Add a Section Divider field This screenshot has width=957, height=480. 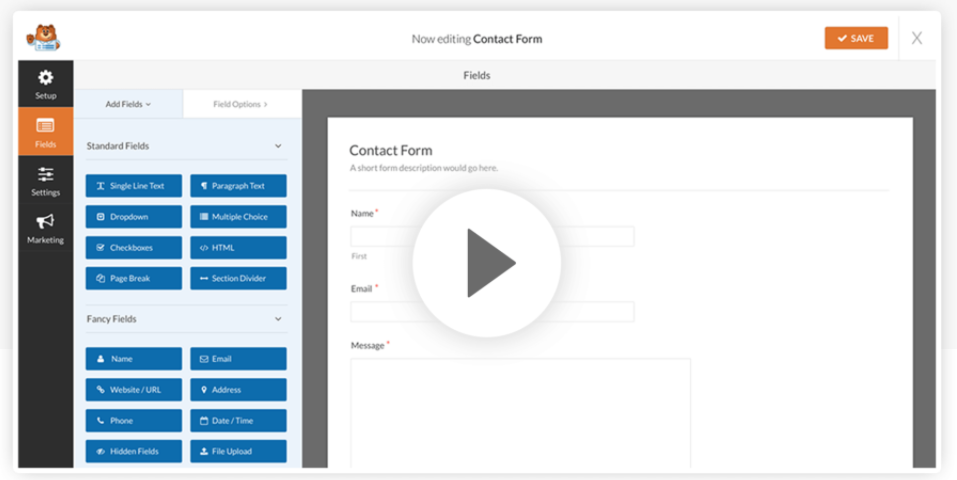[x=238, y=278]
